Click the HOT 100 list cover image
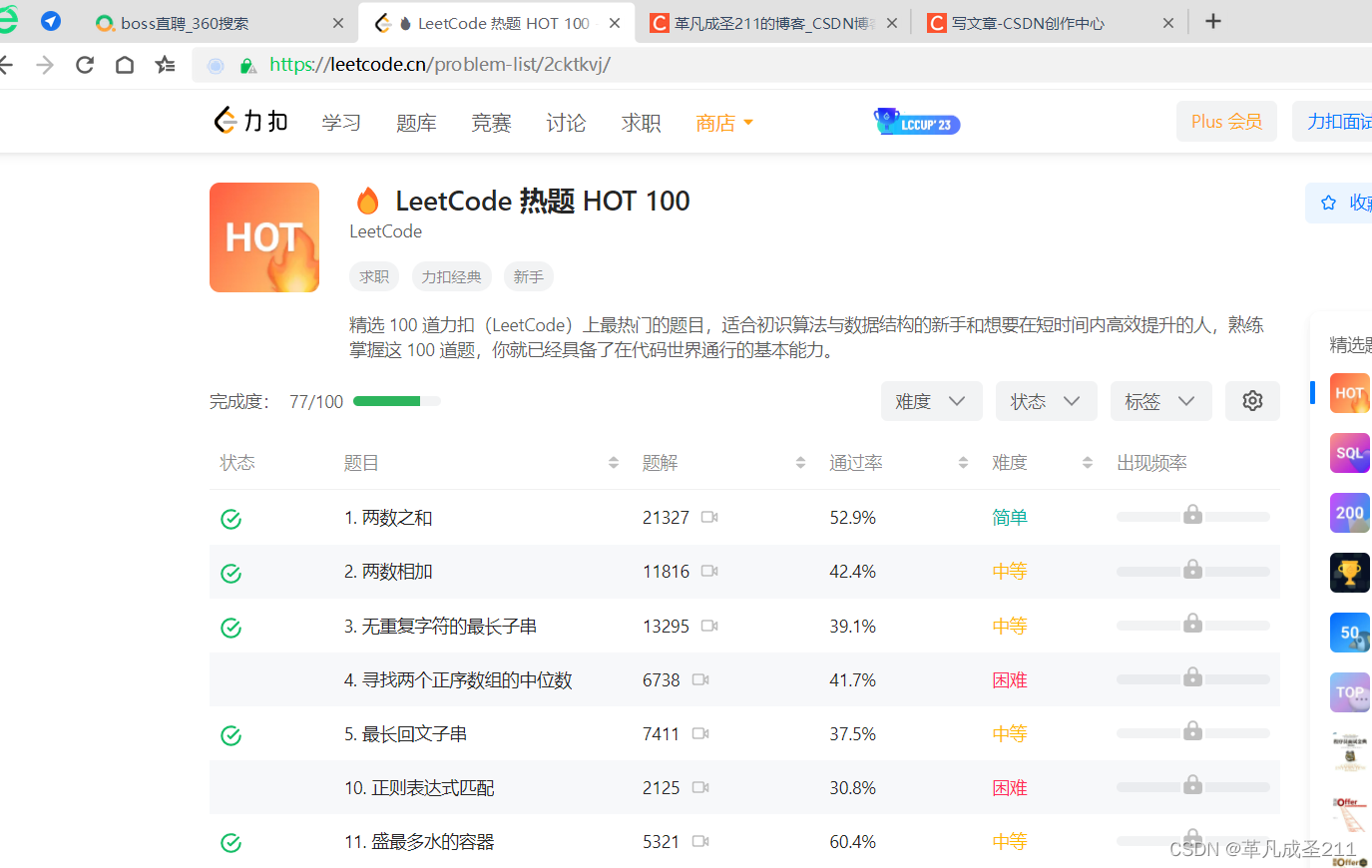 264,237
